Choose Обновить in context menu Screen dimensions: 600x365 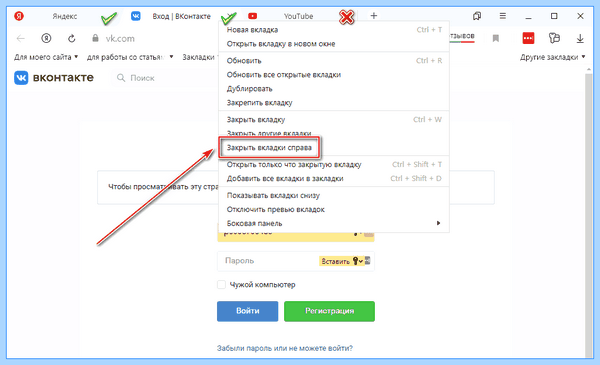[334, 61]
